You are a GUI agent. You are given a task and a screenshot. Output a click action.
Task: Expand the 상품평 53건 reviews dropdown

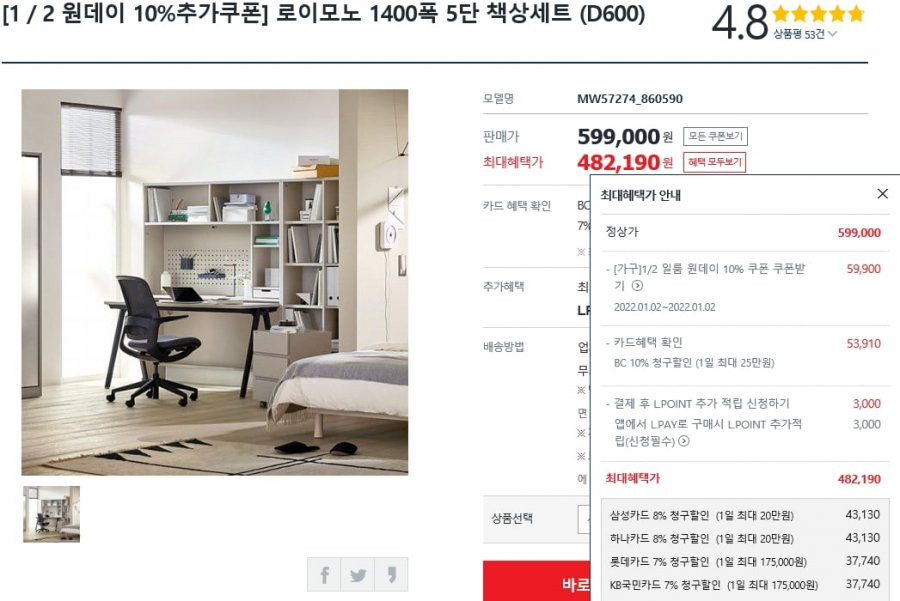coord(805,34)
